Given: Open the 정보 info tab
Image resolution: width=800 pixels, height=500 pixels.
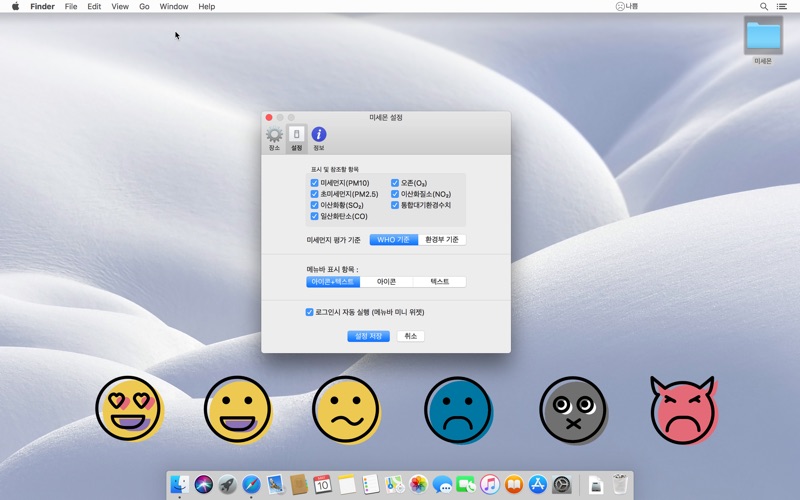Looking at the screenshot, I should point(319,139).
